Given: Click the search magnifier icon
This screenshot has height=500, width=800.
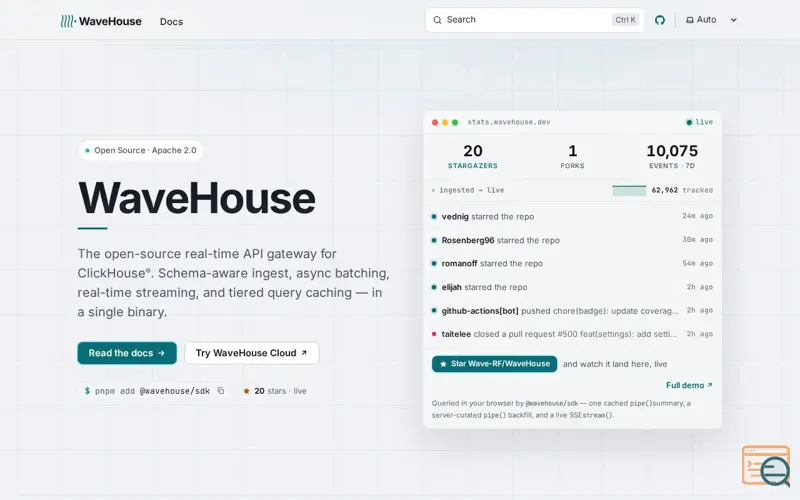Looking at the screenshot, I should 437,20.
